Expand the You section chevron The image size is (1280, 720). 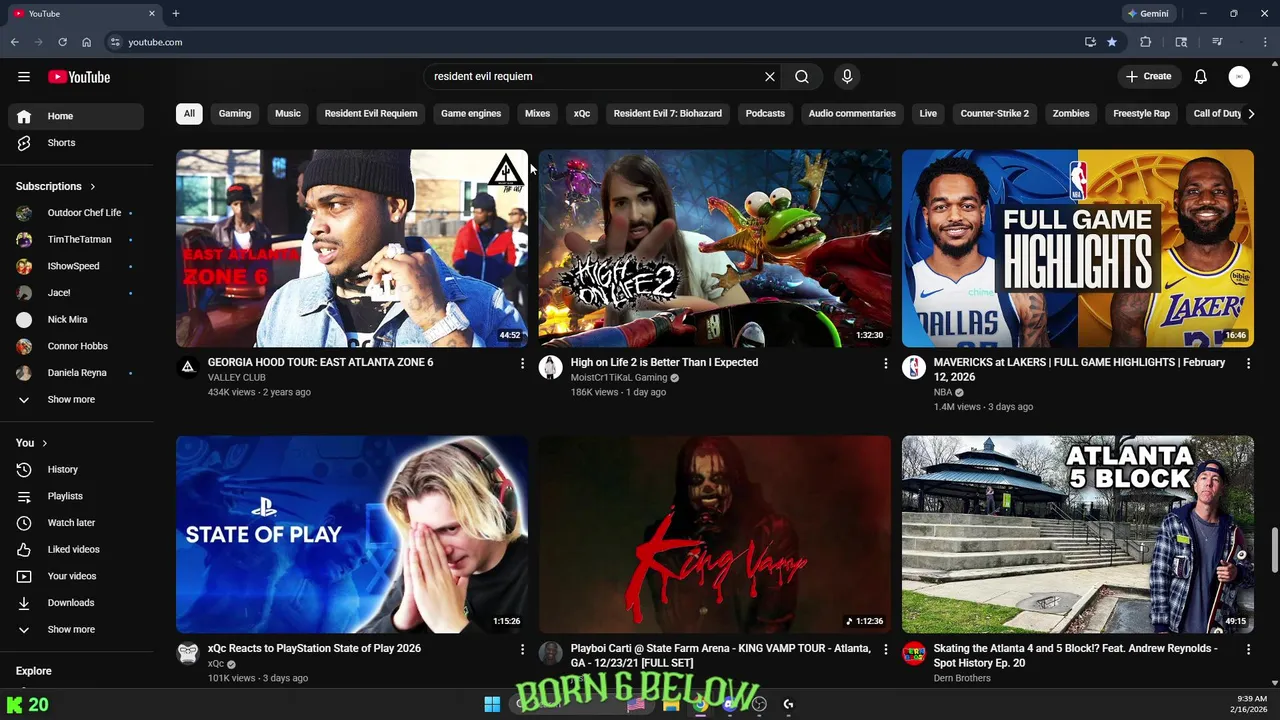tap(44, 443)
